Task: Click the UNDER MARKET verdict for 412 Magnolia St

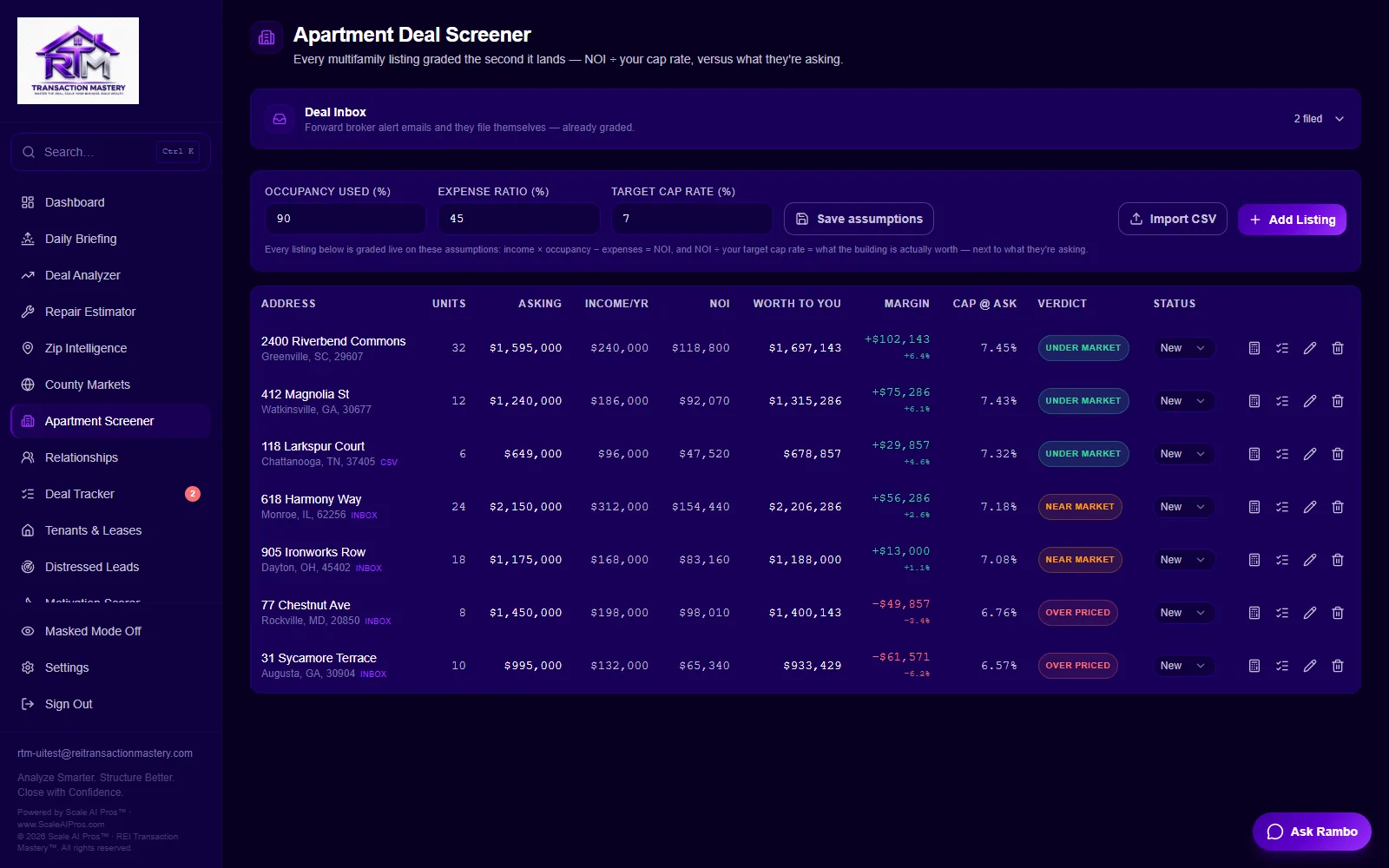Action: [1083, 401]
